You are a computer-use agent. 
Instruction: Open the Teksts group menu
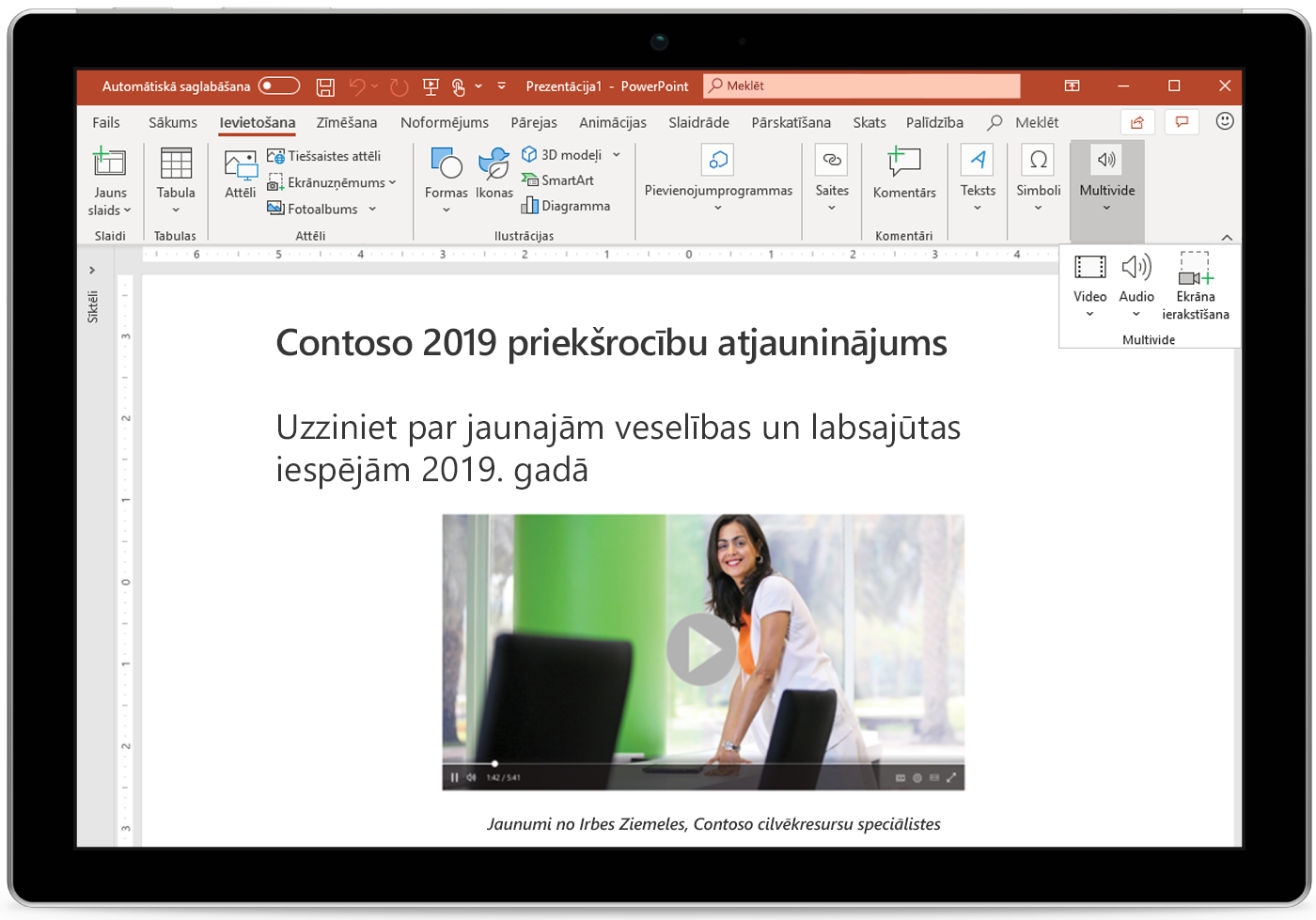(x=978, y=179)
